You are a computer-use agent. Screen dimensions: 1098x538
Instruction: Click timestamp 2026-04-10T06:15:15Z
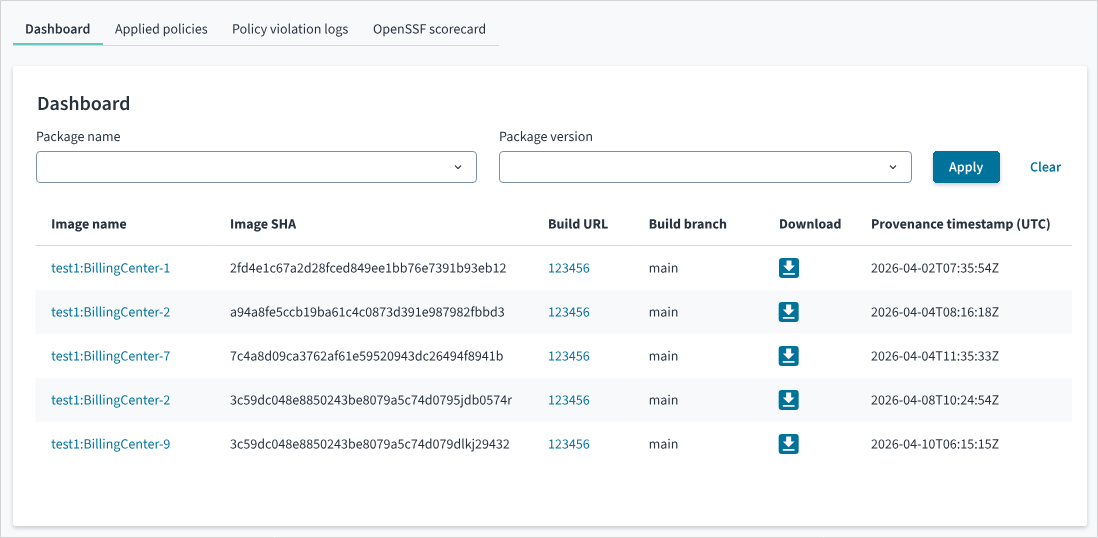(935, 444)
